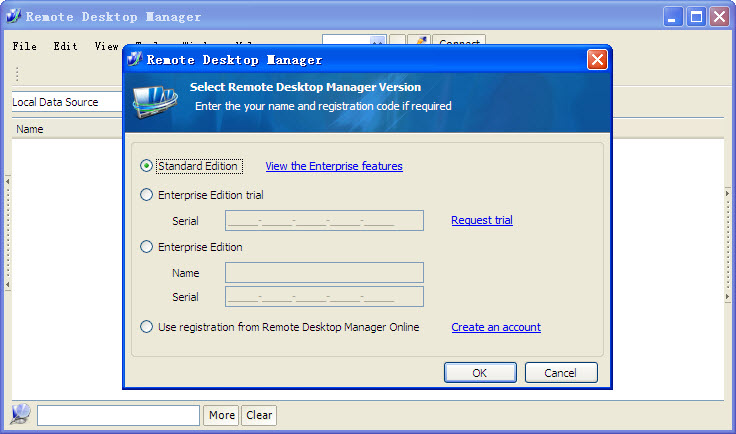Click the main window title bar app icon
Image resolution: width=736 pixels, height=434 pixels.
click(x=13, y=16)
